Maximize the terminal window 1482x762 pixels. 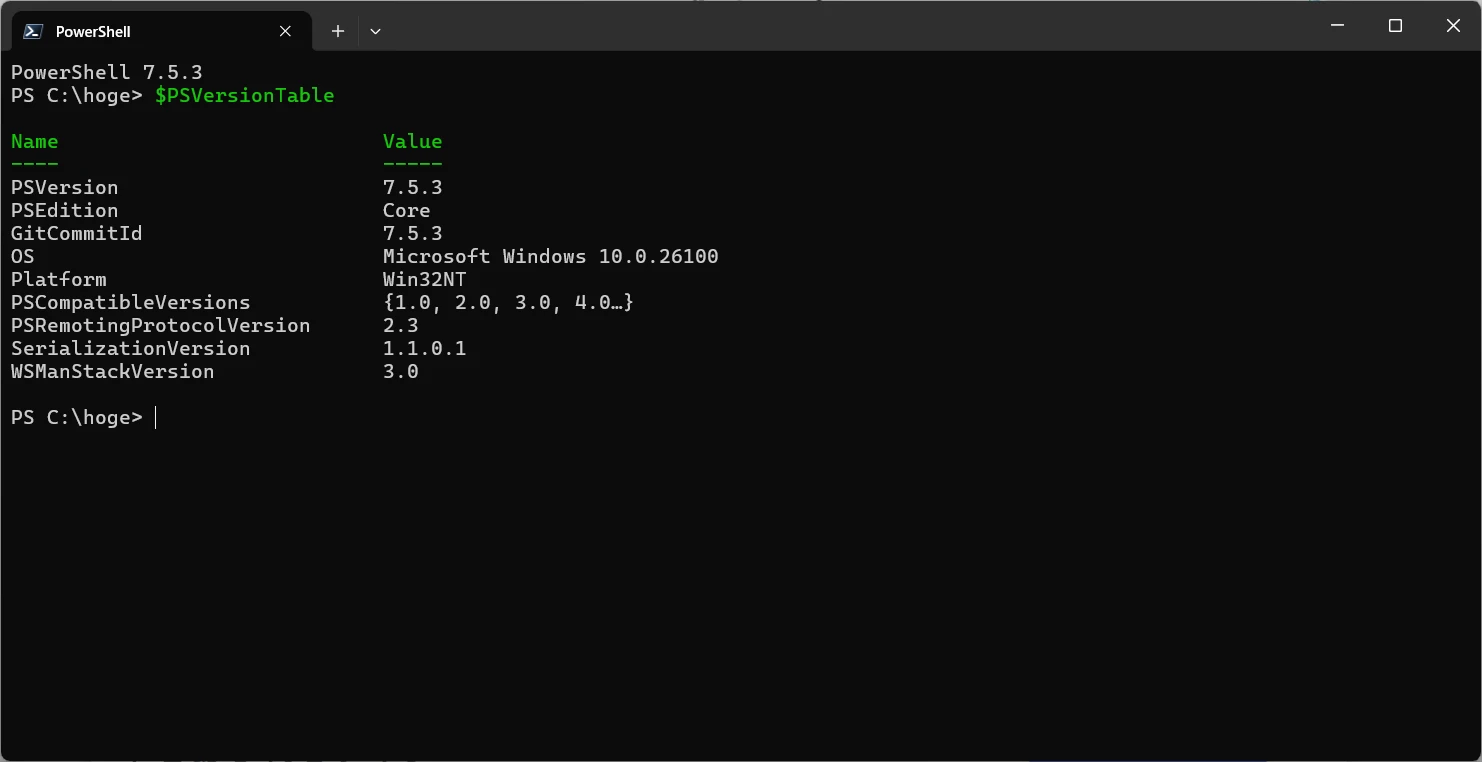coord(1395,26)
